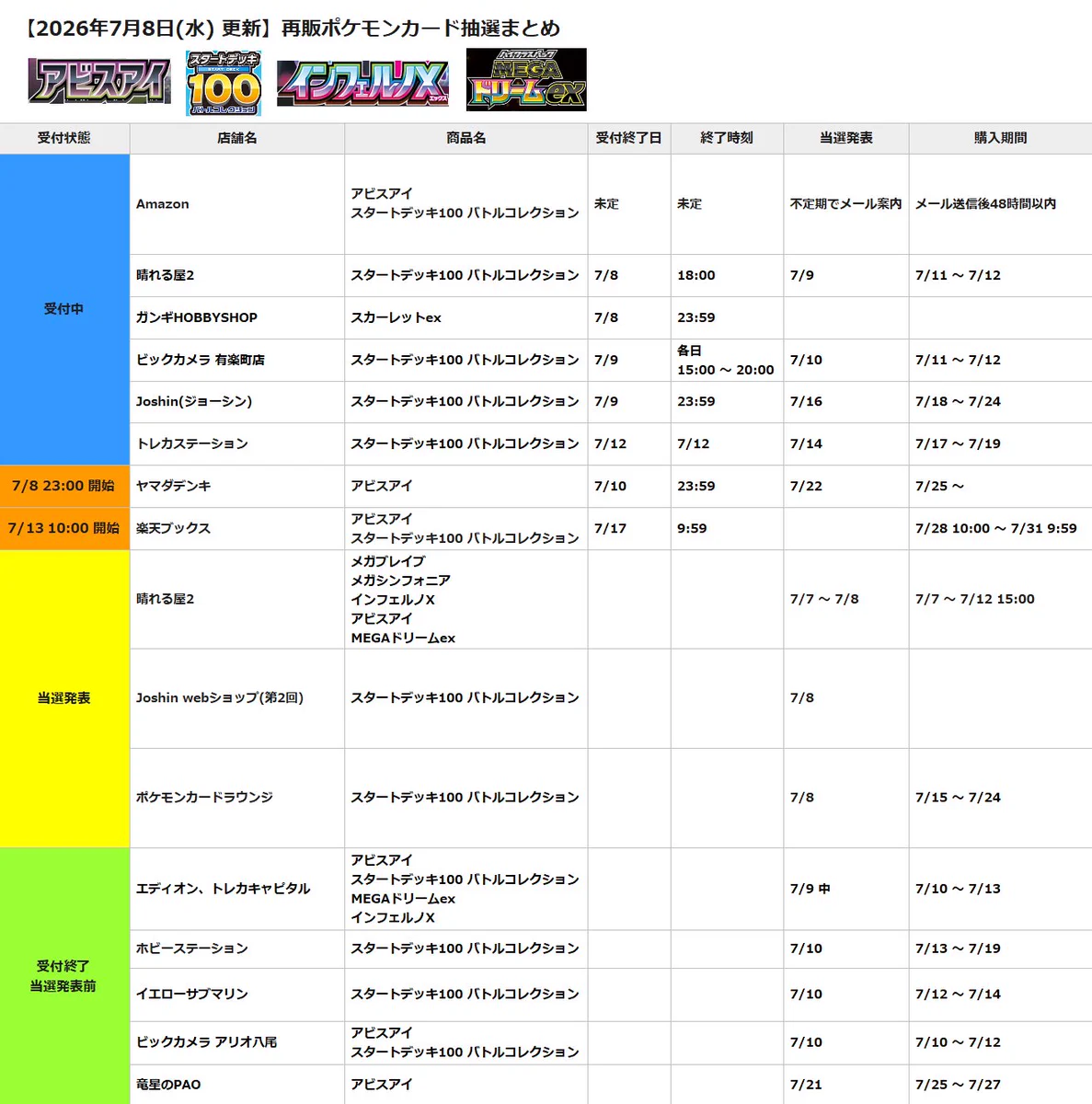1092x1104 pixels.
Task: Click スカーレットex product name
Action: [397, 317]
